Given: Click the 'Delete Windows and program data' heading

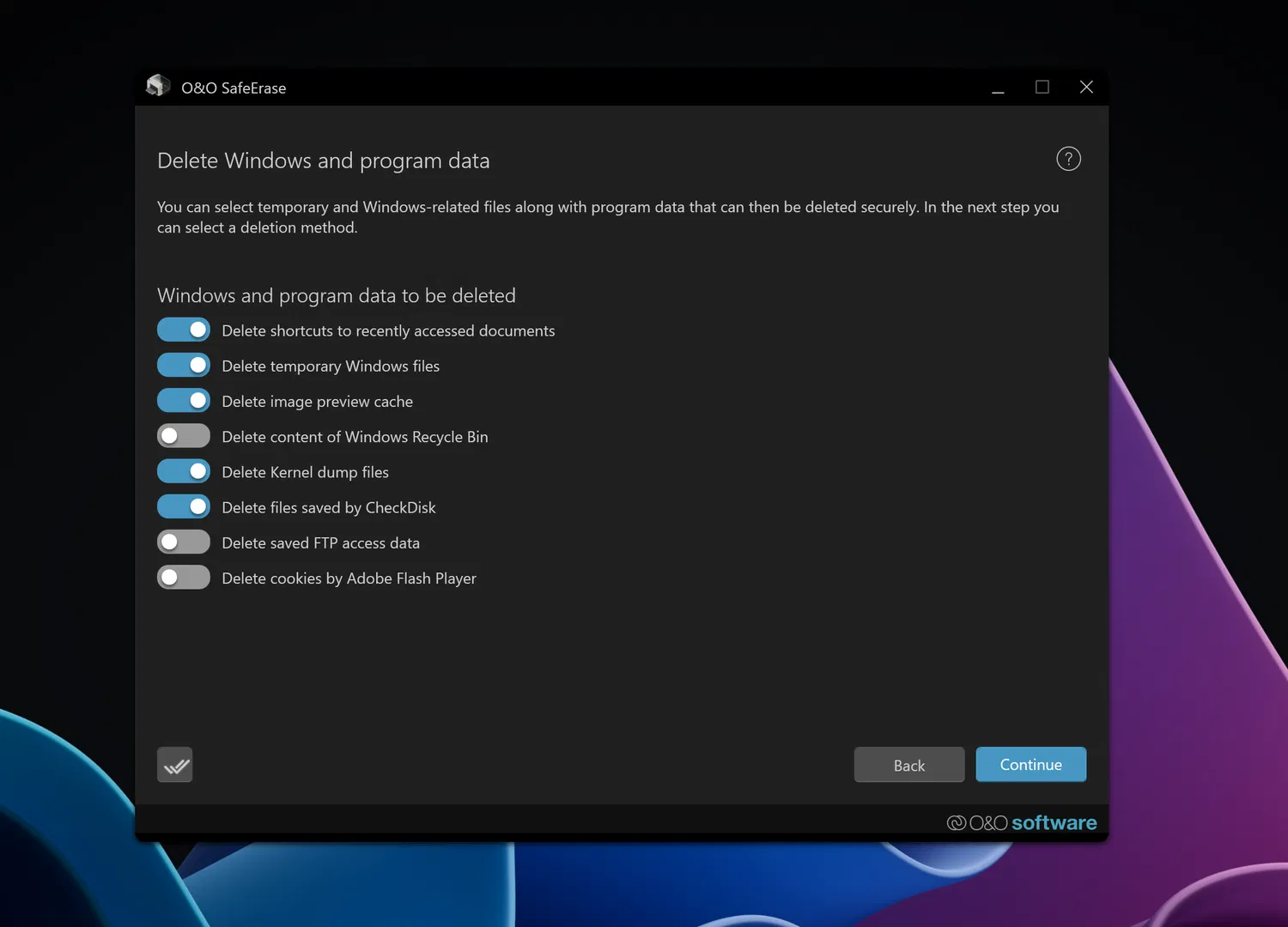Looking at the screenshot, I should (324, 161).
